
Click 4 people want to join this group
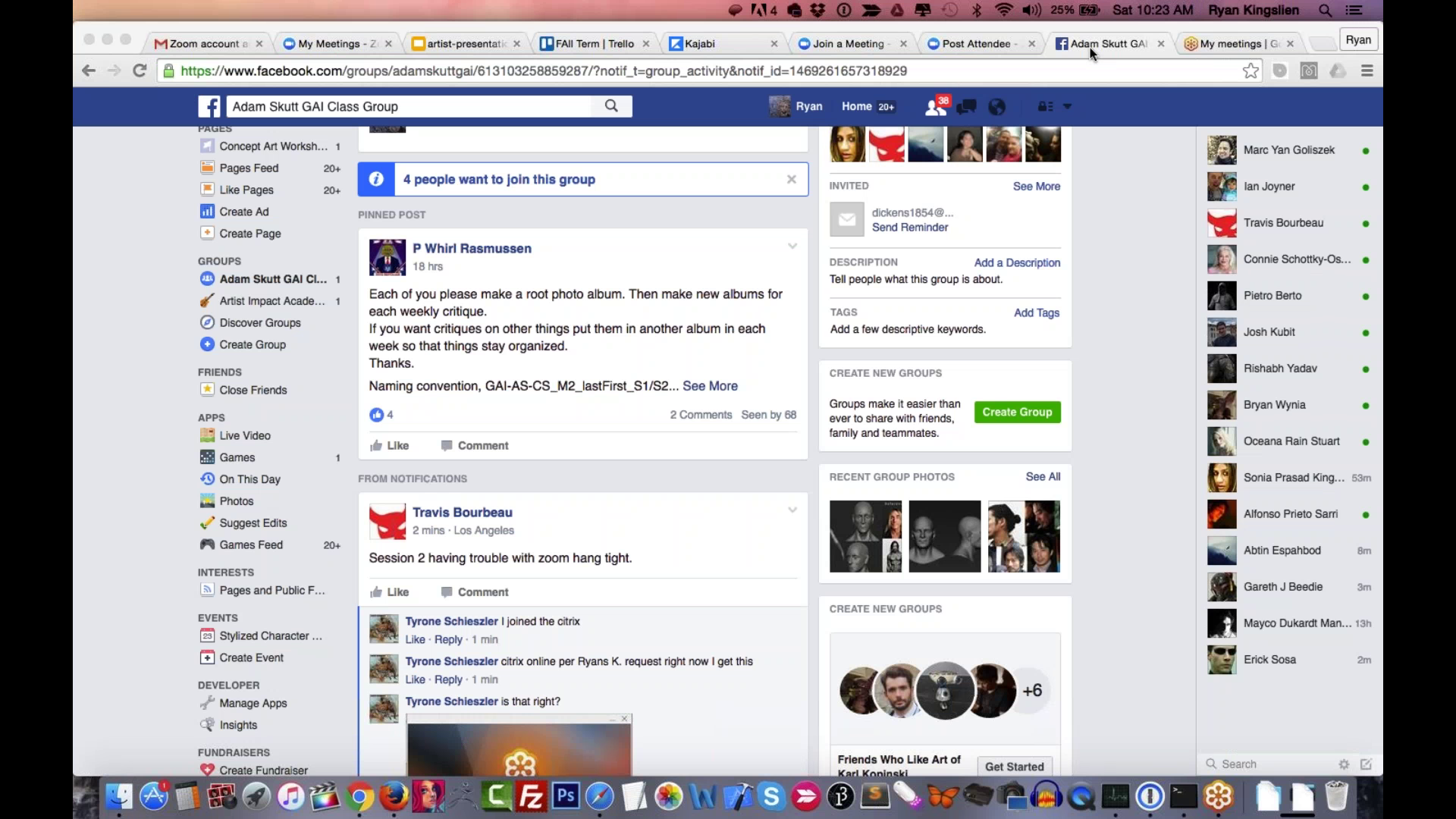[499, 180]
